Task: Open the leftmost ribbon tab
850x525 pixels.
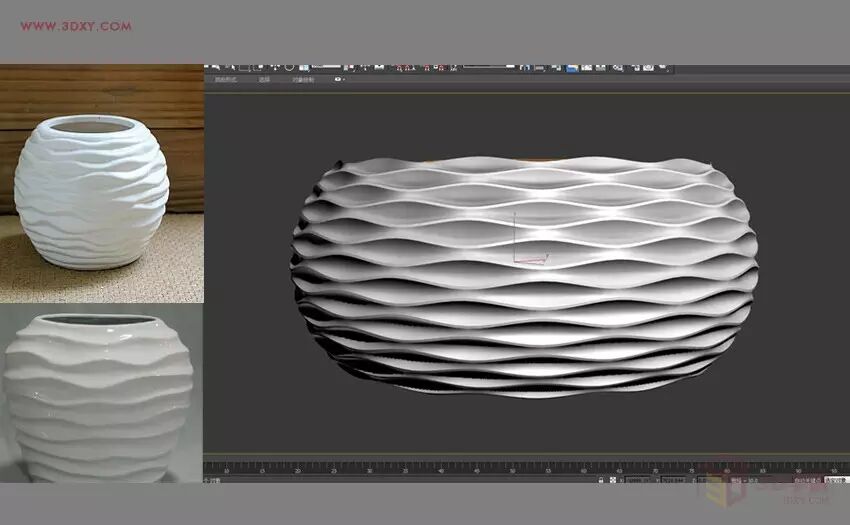Action: (x=226, y=79)
